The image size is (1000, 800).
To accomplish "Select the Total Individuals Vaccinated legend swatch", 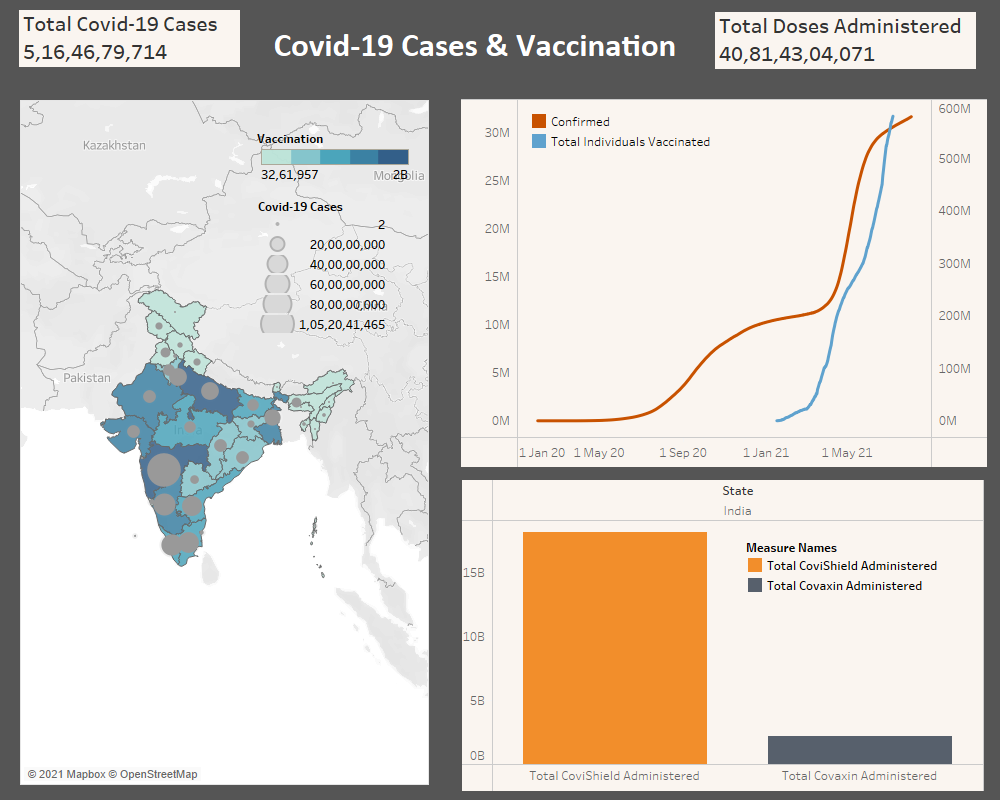I will click(539, 141).
